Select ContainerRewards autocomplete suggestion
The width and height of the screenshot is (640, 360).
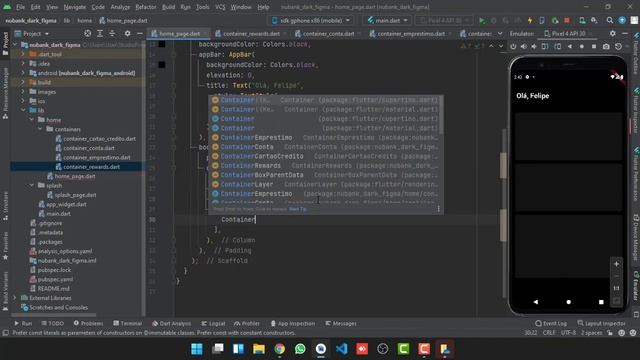(326, 166)
